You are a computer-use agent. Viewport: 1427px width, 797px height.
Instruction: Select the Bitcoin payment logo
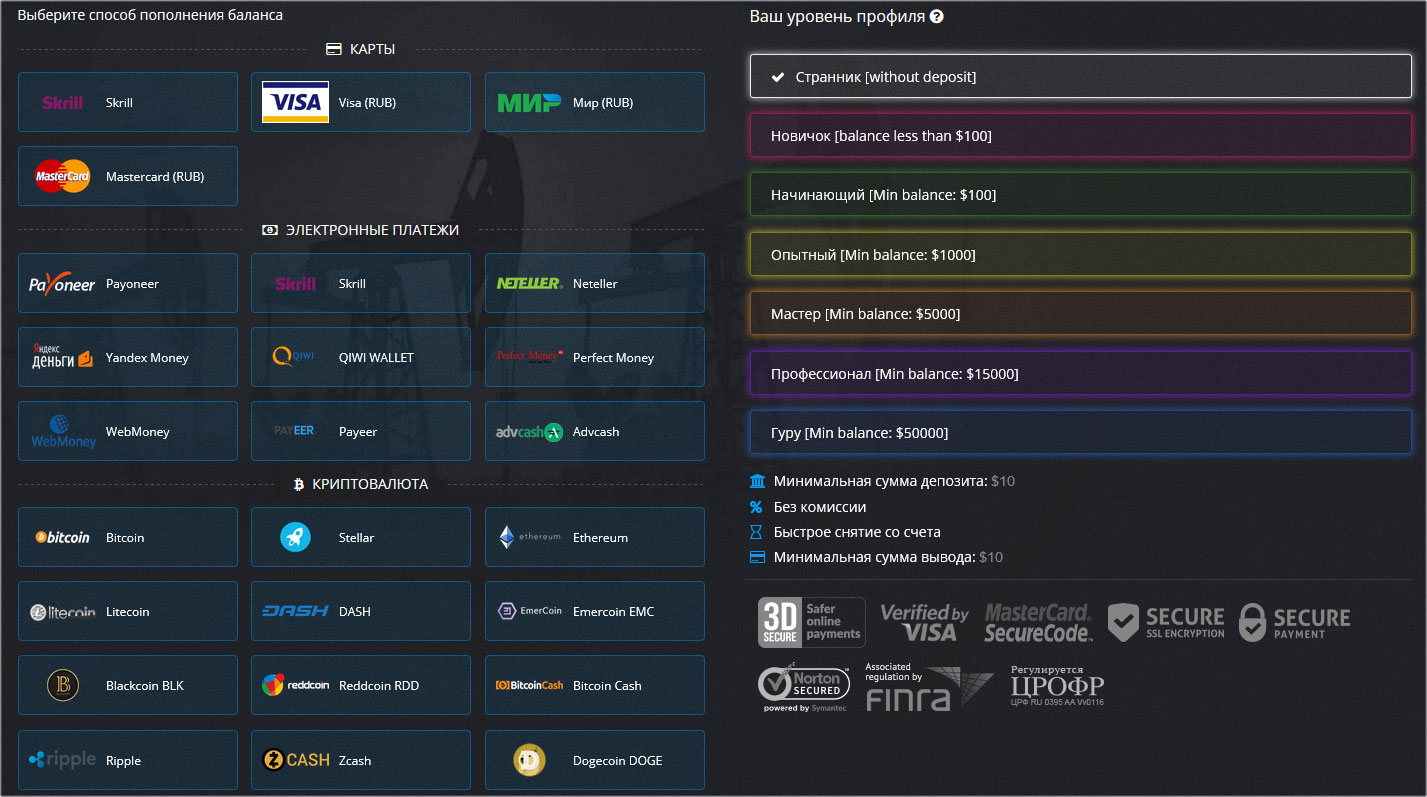[62, 537]
